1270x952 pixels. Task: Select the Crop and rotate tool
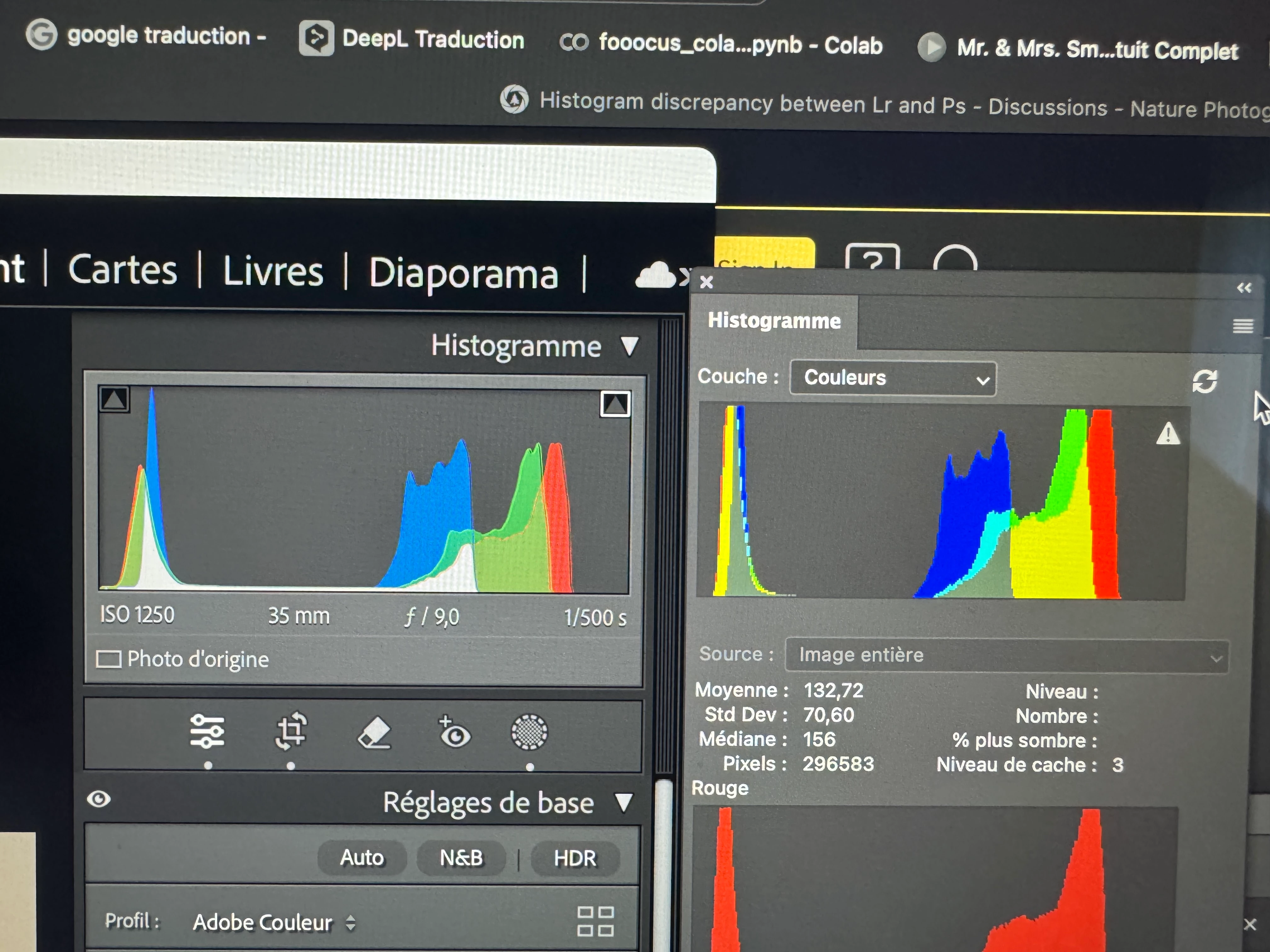(291, 730)
